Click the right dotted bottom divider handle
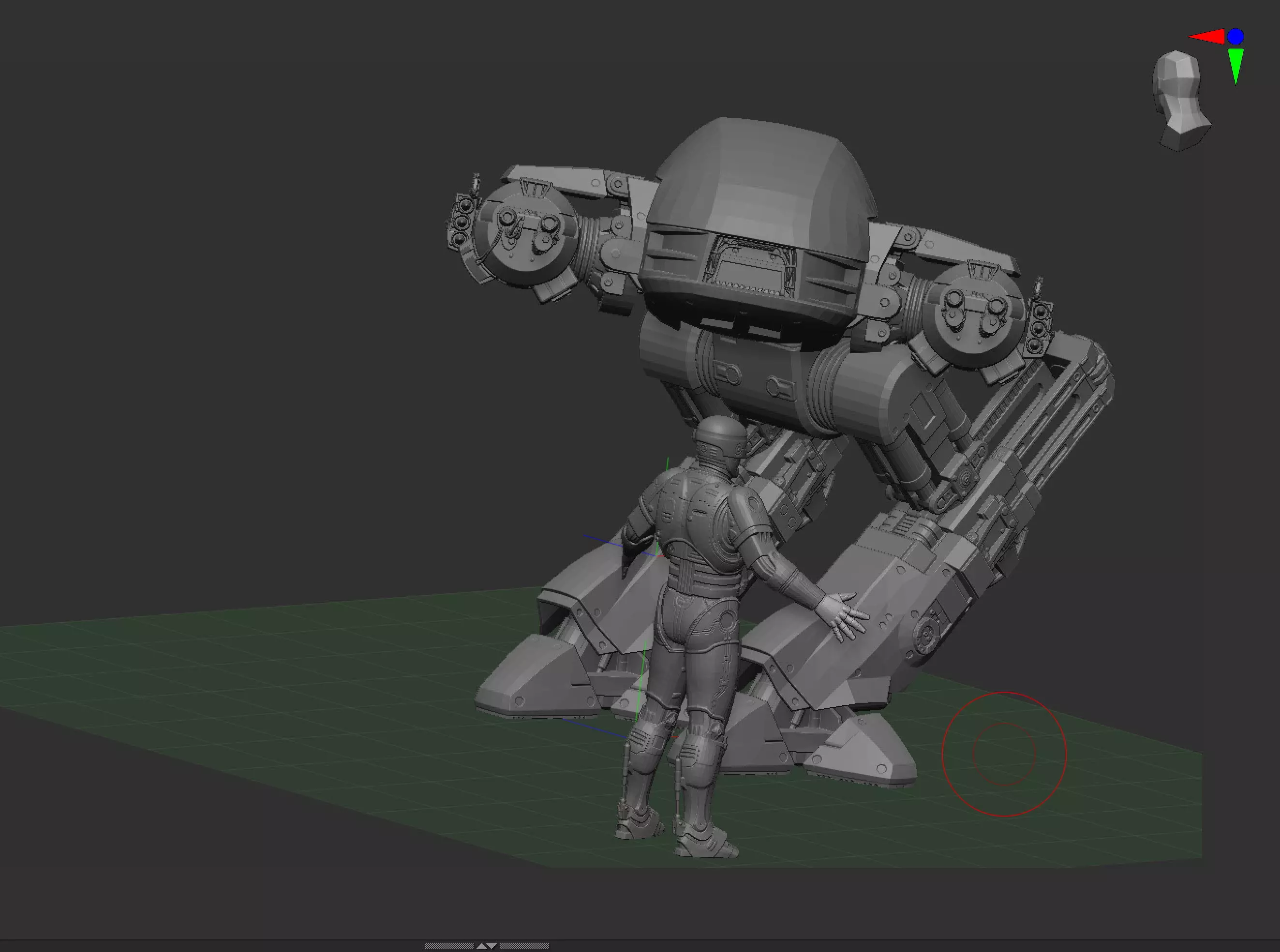The image size is (1280, 952). point(524,946)
